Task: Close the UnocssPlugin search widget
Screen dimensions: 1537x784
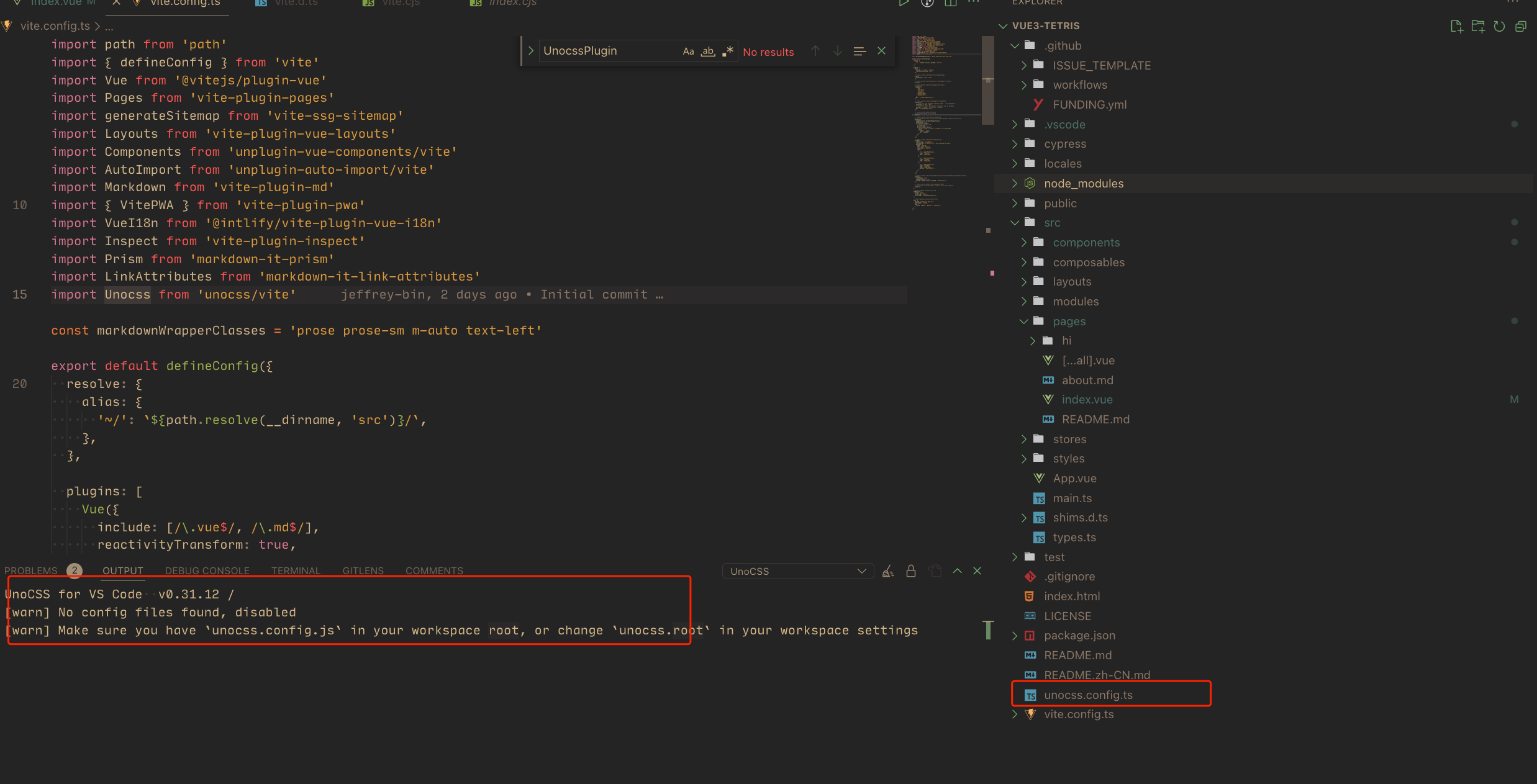Action: [x=881, y=50]
